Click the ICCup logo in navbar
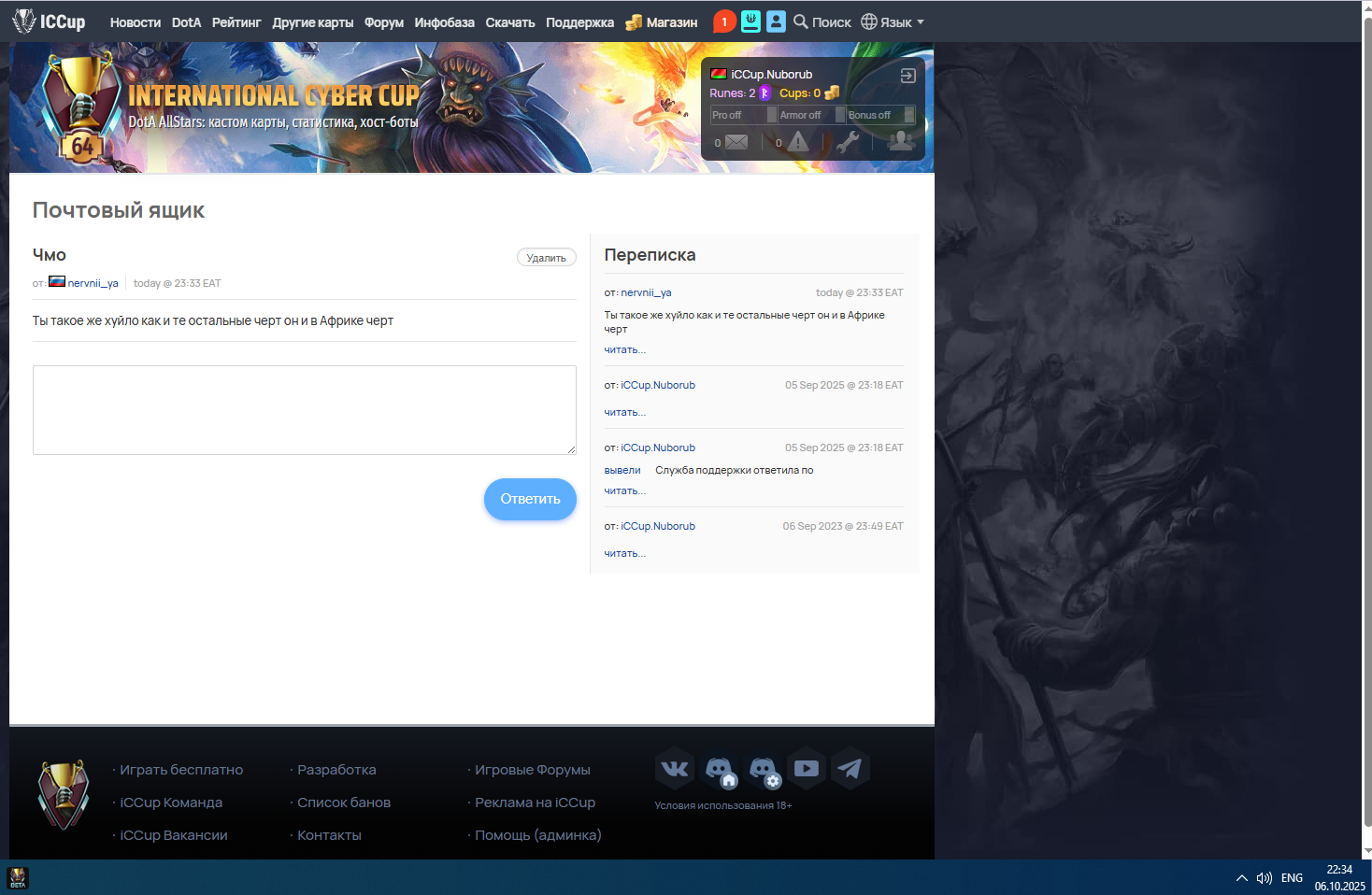 coord(49,21)
